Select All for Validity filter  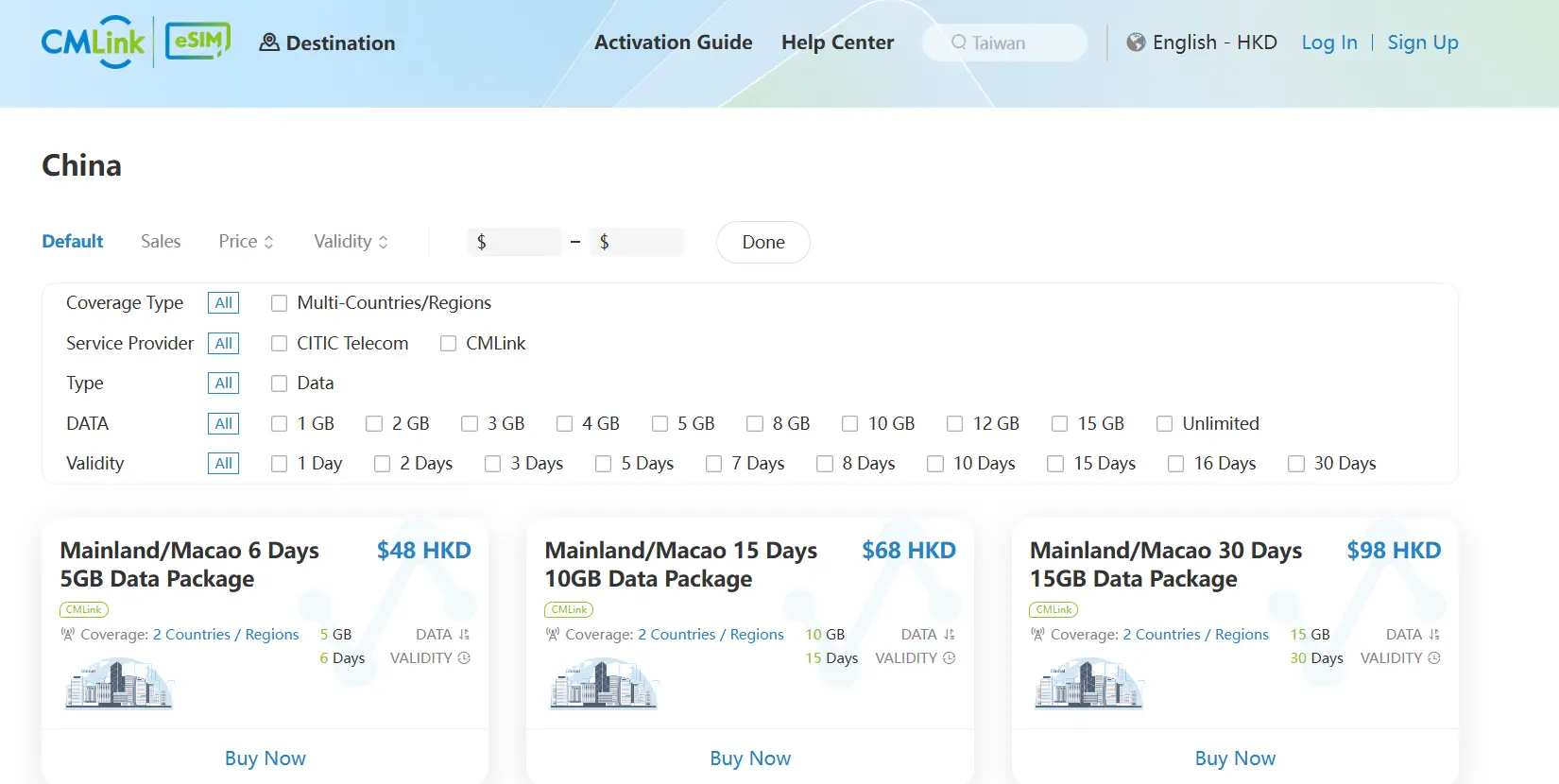[224, 464]
